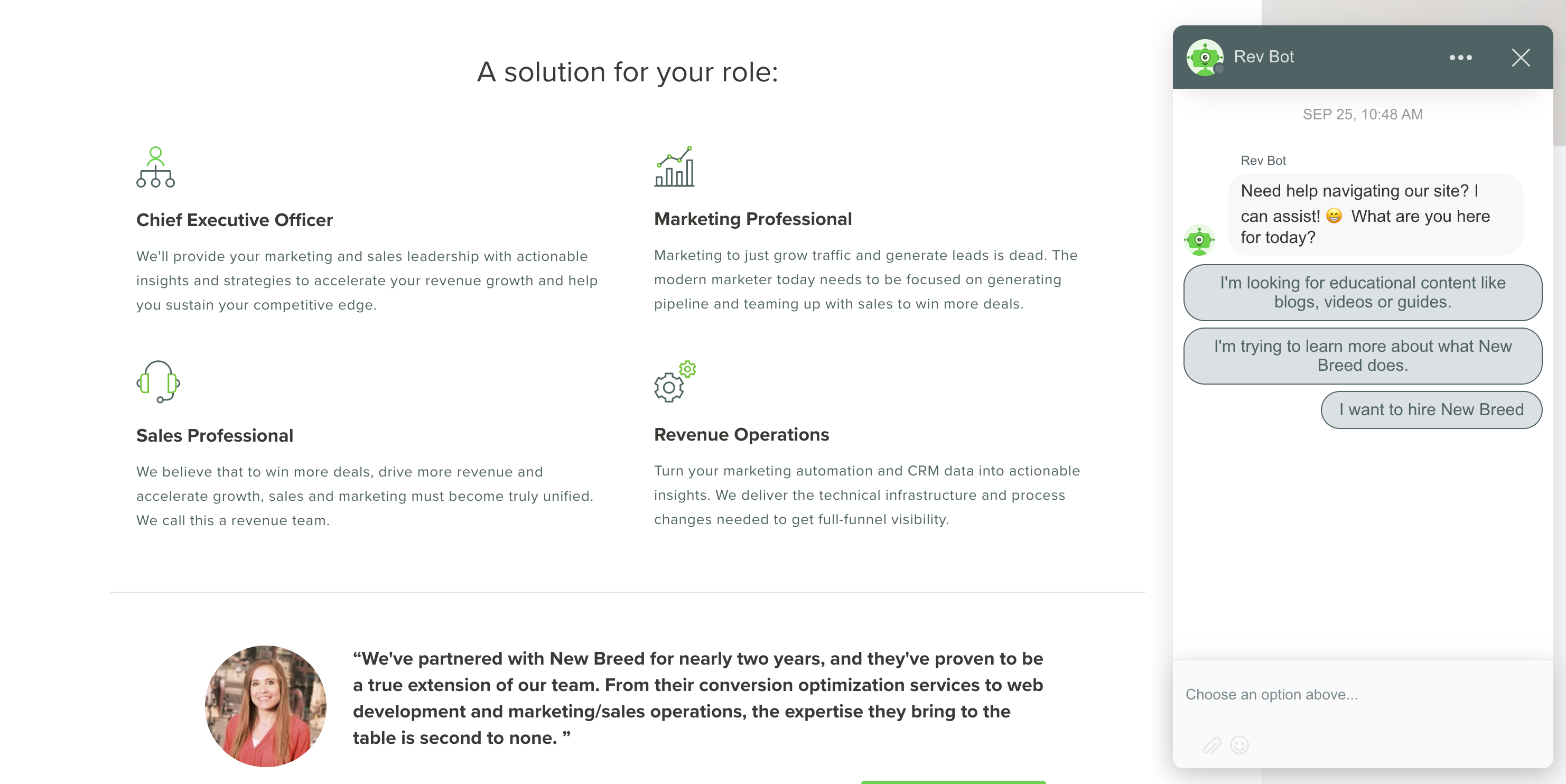This screenshot has width=1566, height=784.
Task: Open the emoji picker in chat
Action: pos(1239,745)
